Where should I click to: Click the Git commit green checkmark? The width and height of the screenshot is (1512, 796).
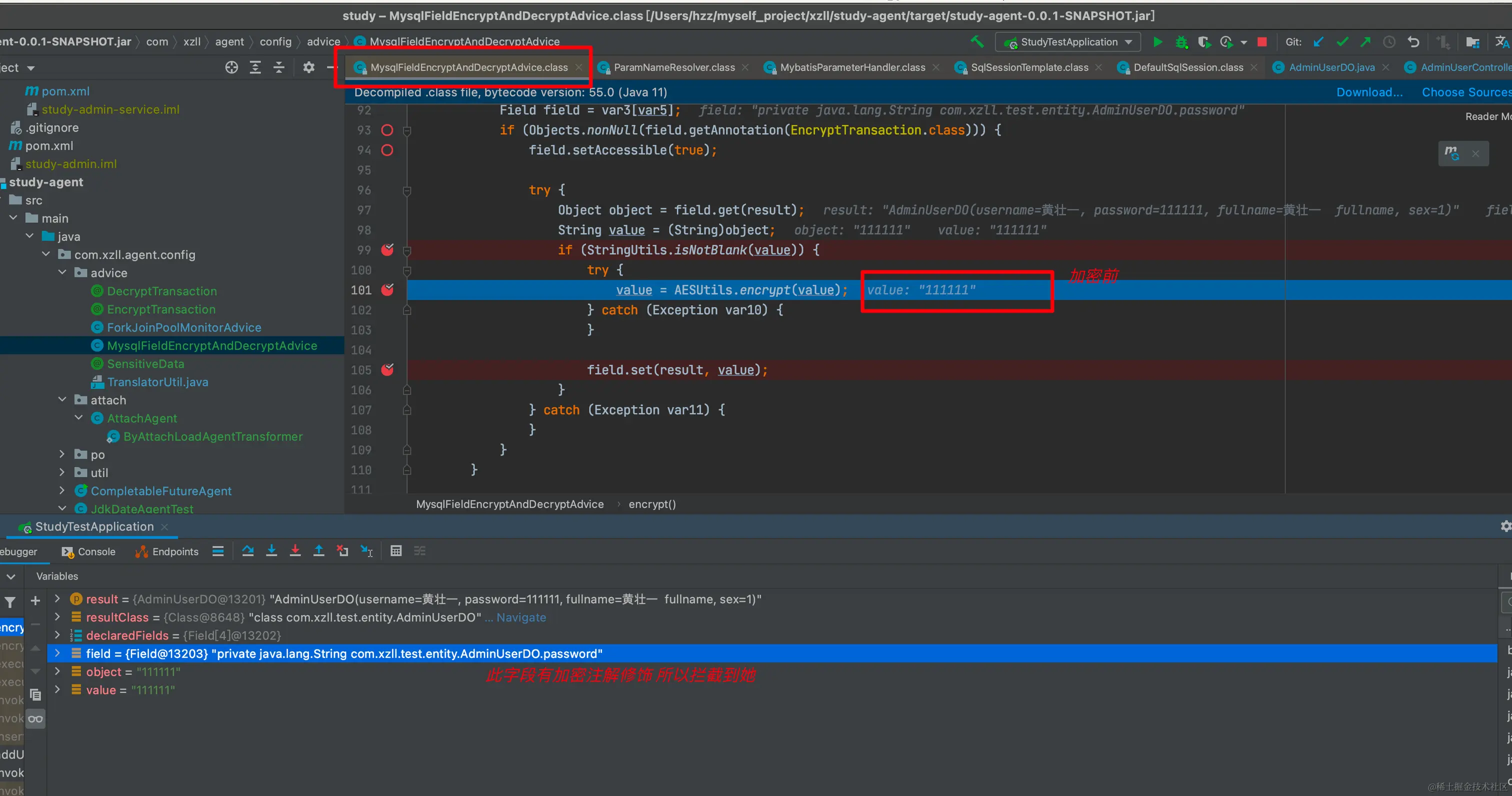pos(1342,41)
